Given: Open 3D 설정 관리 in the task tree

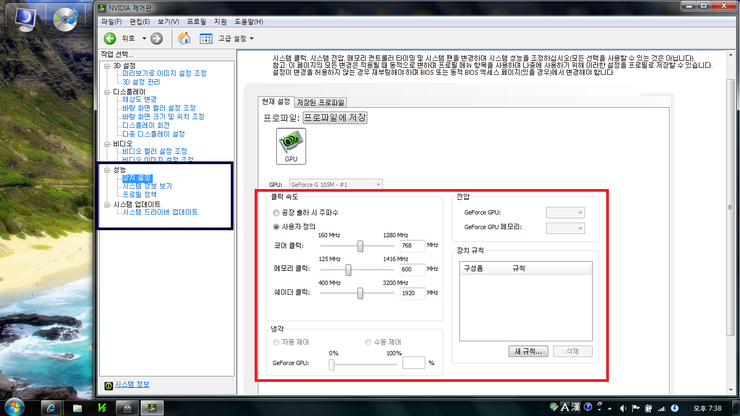Looking at the screenshot, I should click(x=141, y=82).
